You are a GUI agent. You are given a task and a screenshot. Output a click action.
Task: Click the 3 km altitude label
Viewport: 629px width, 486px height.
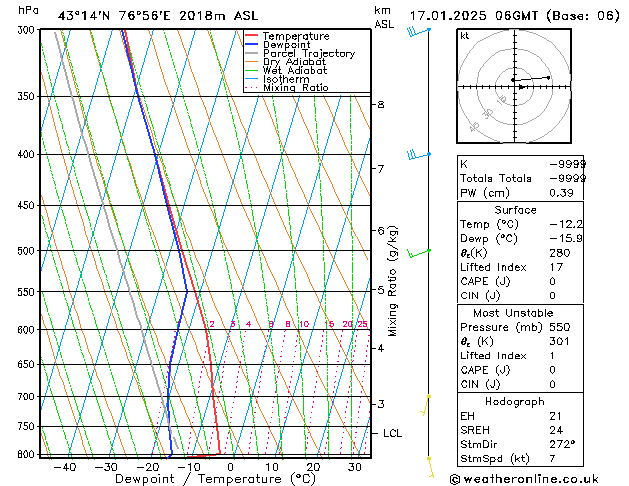pos(381,404)
